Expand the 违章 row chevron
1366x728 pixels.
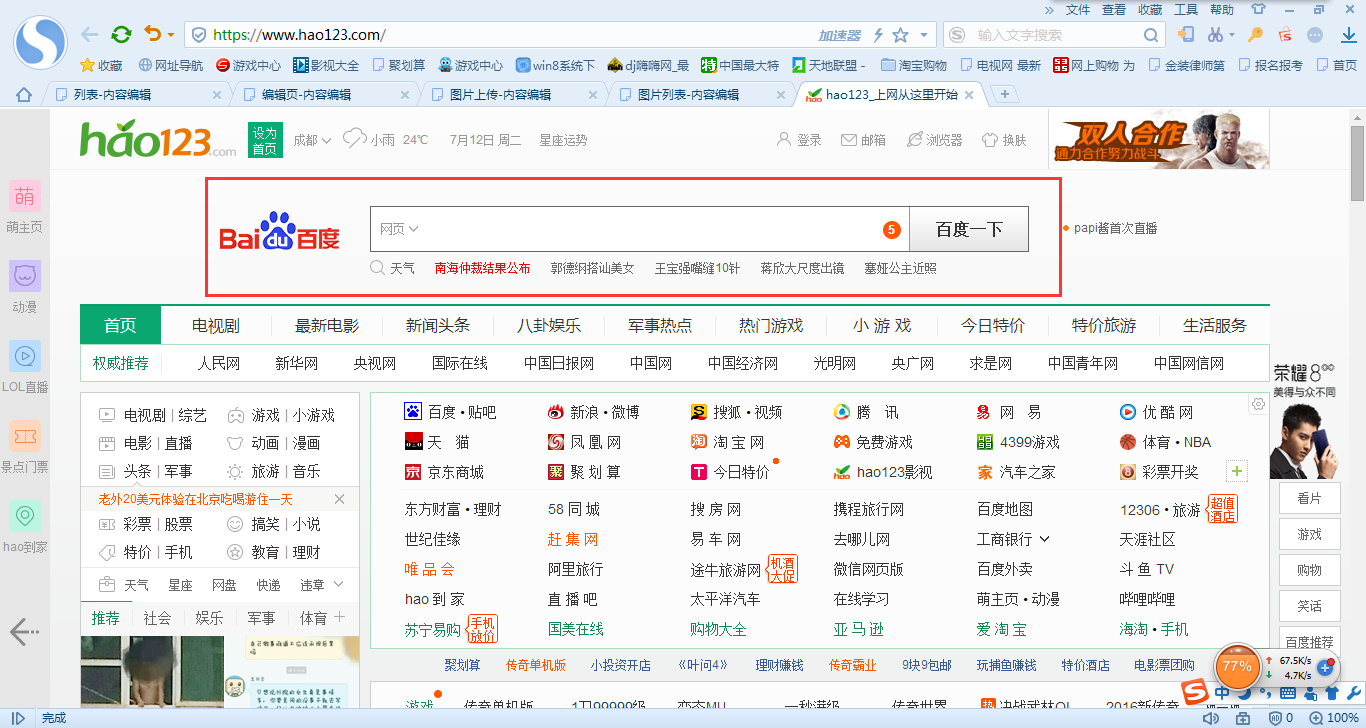coord(339,584)
